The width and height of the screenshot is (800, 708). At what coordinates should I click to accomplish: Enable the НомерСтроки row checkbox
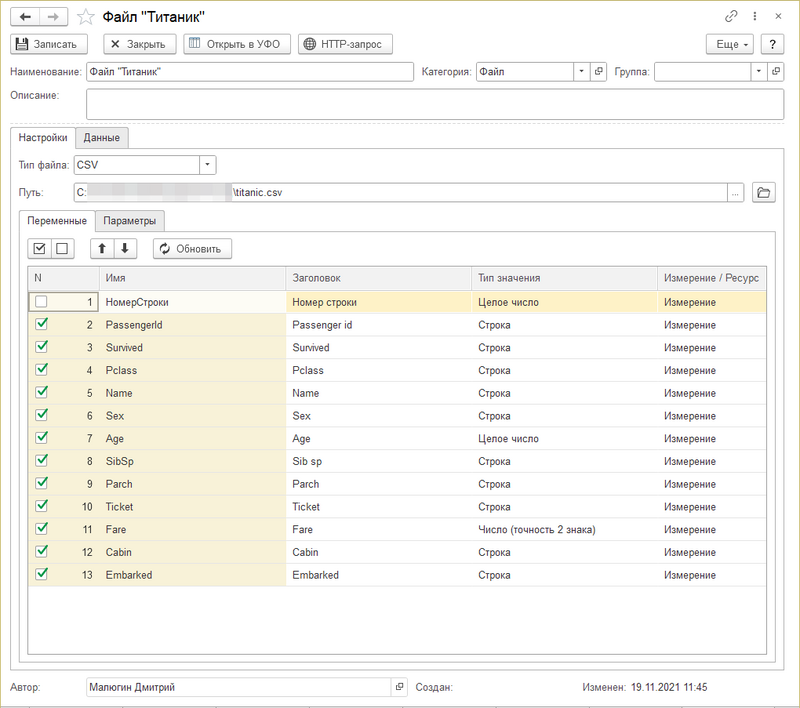41,302
